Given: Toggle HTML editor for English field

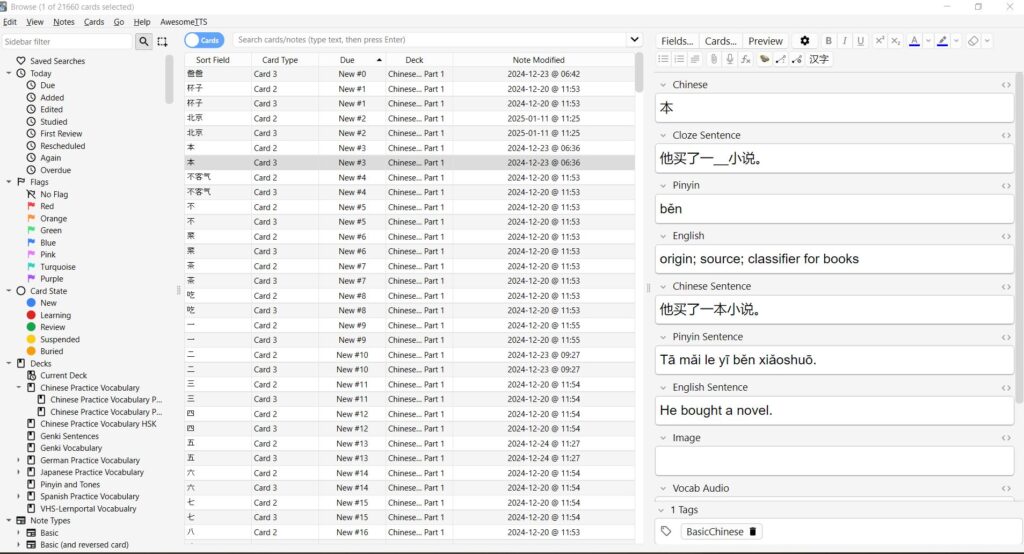Looking at the screenshot, I should point(1006,236).
